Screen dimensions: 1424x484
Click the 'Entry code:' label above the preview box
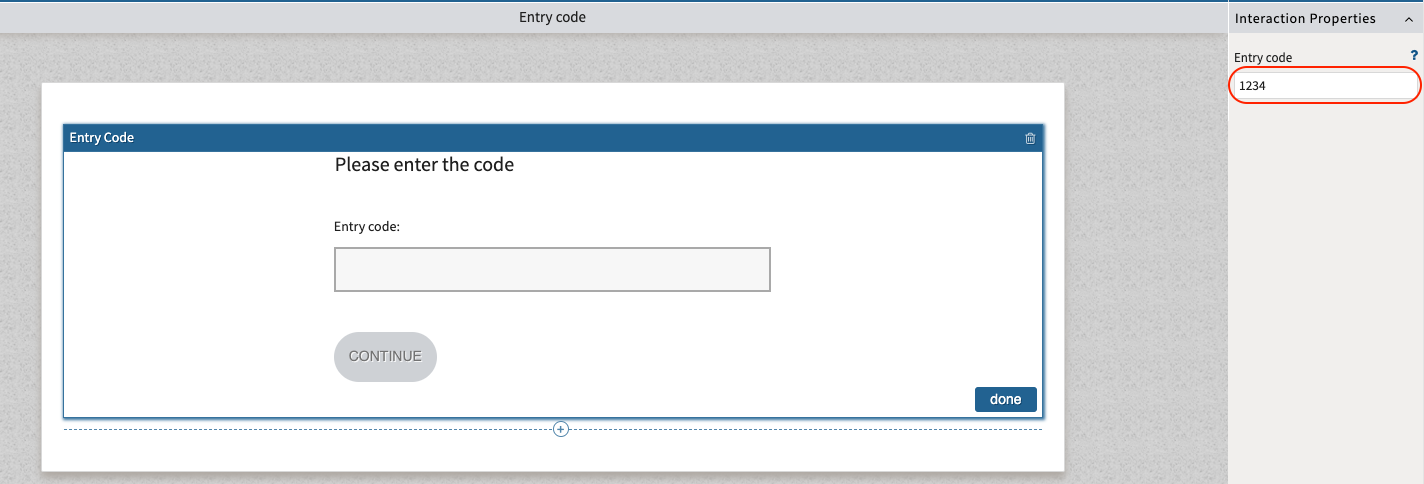pos(367,227)
